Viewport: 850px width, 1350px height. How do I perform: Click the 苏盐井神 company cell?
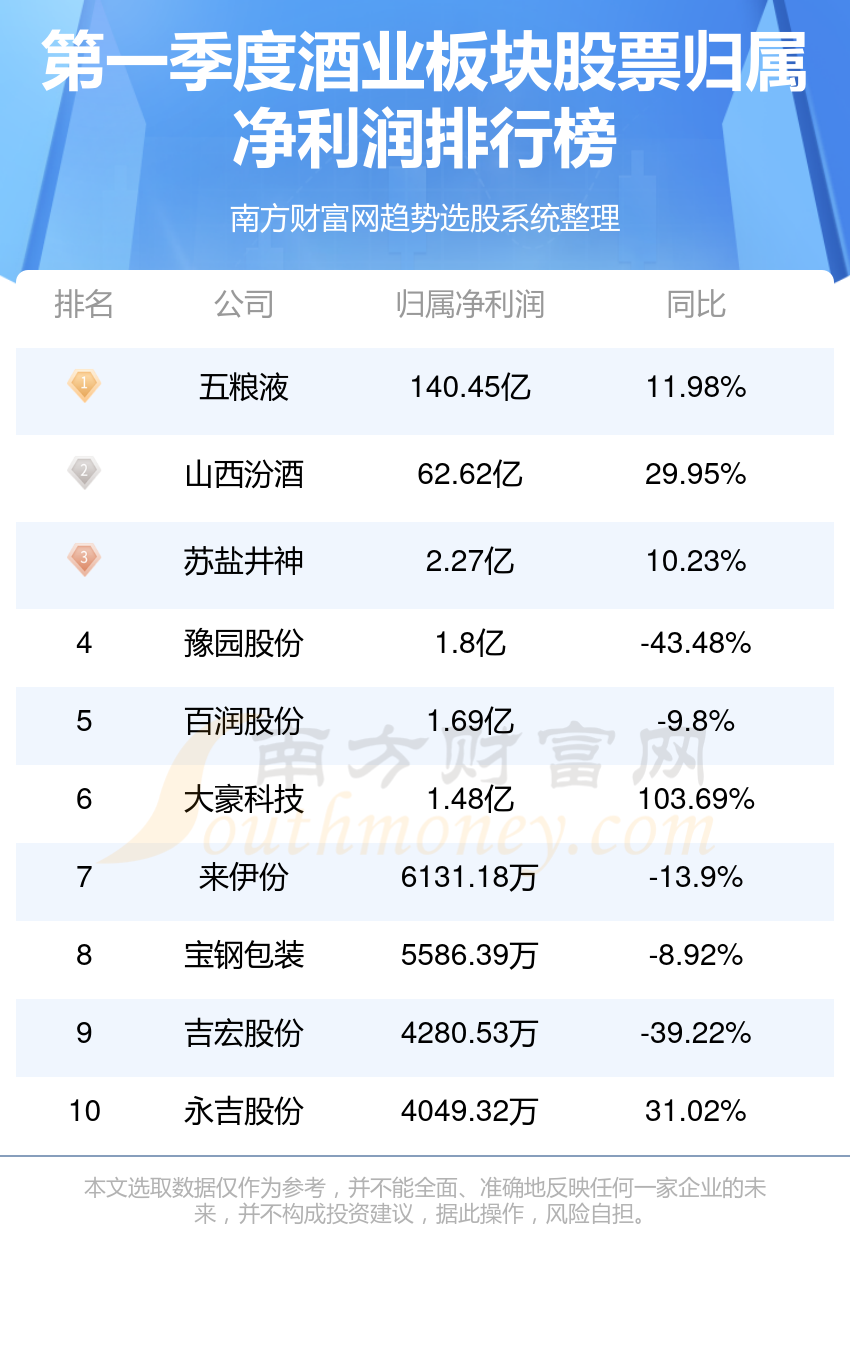pos(244,561)
